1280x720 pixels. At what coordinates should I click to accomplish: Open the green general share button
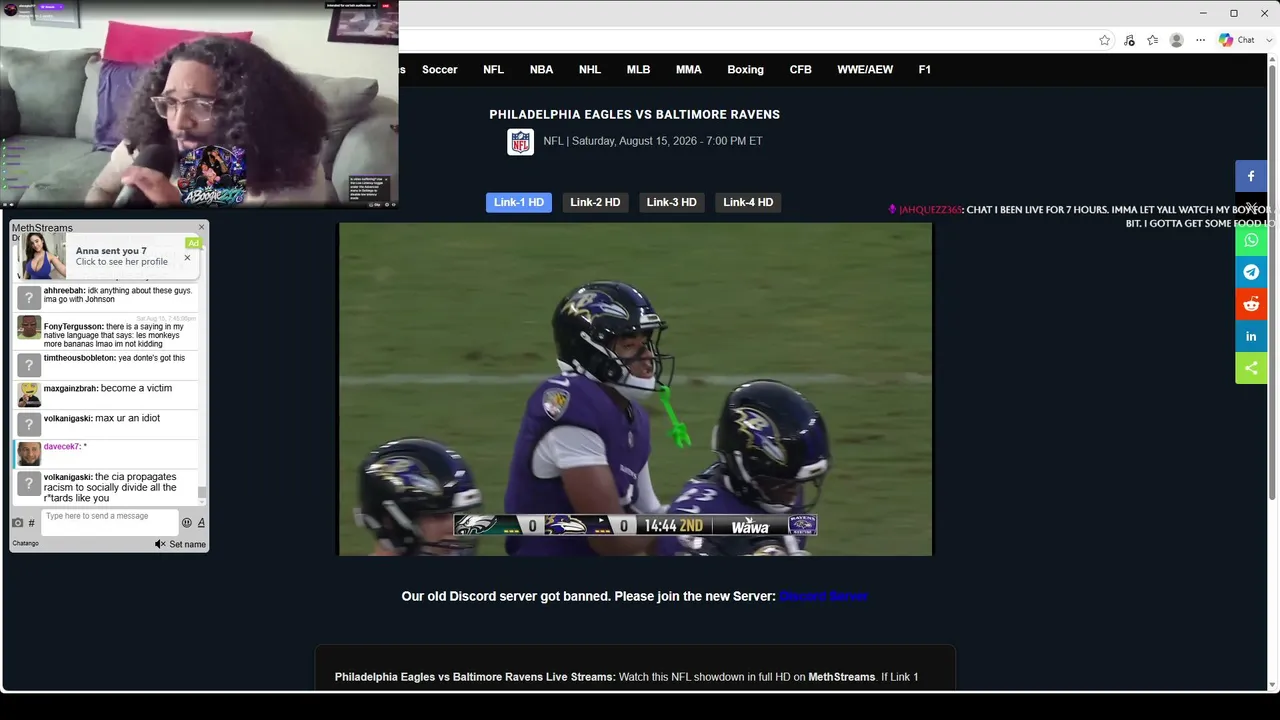click(1251, 368)
